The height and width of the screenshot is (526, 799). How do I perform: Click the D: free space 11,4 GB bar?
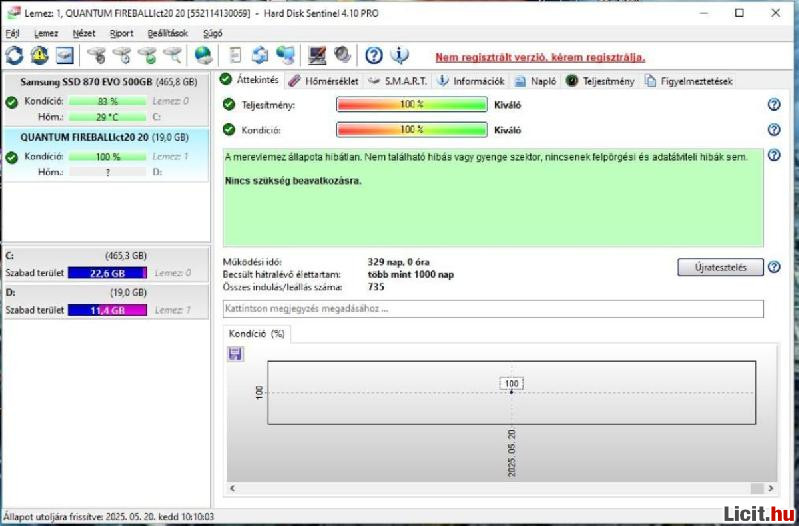(107, 310)
